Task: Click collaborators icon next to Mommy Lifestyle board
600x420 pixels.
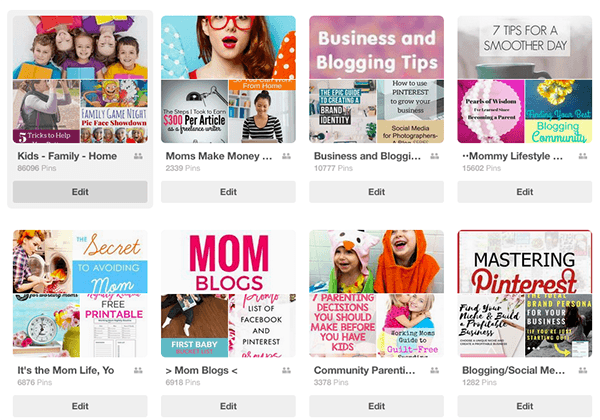Action: [583, 156]
